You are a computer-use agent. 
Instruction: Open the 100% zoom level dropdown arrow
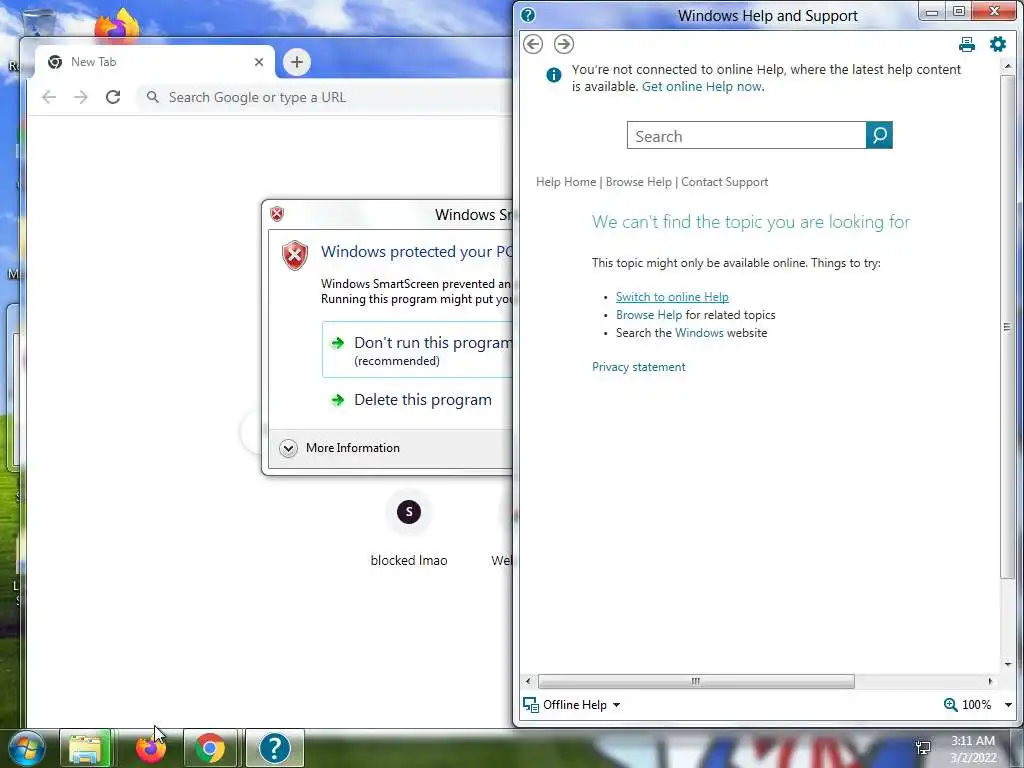pos(1008,705)
